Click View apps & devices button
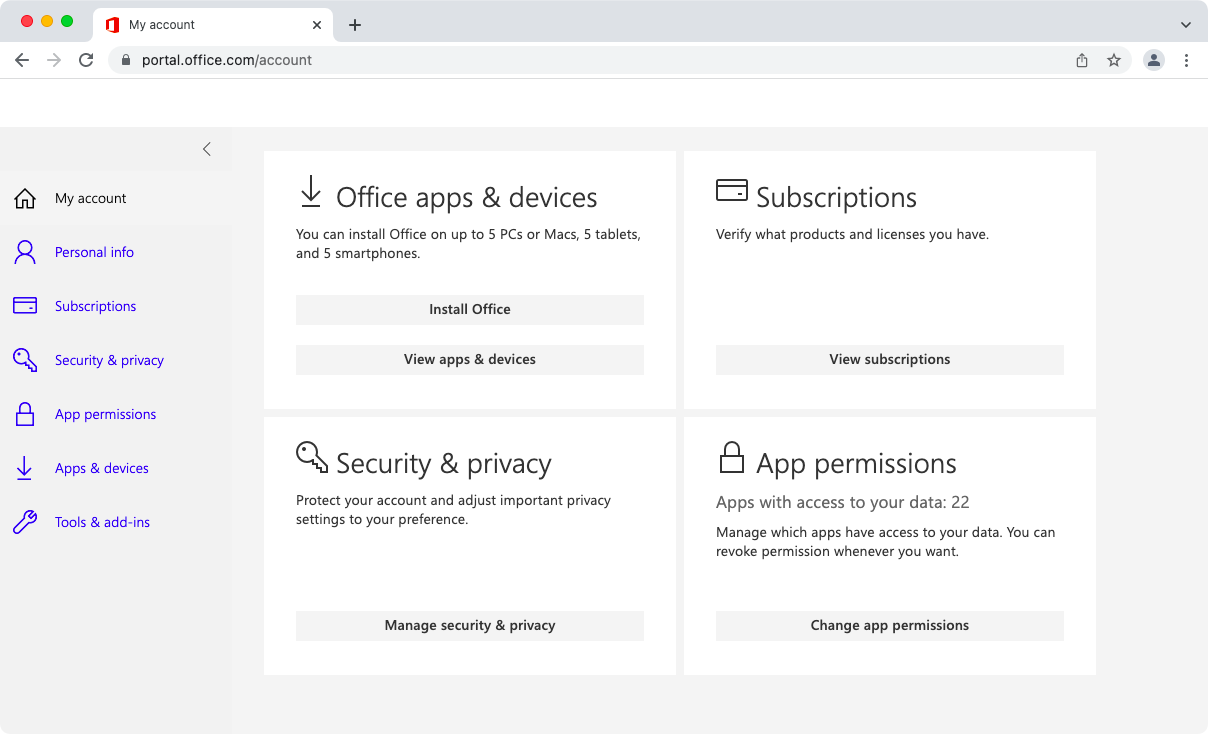 click(x=470, y=360)
